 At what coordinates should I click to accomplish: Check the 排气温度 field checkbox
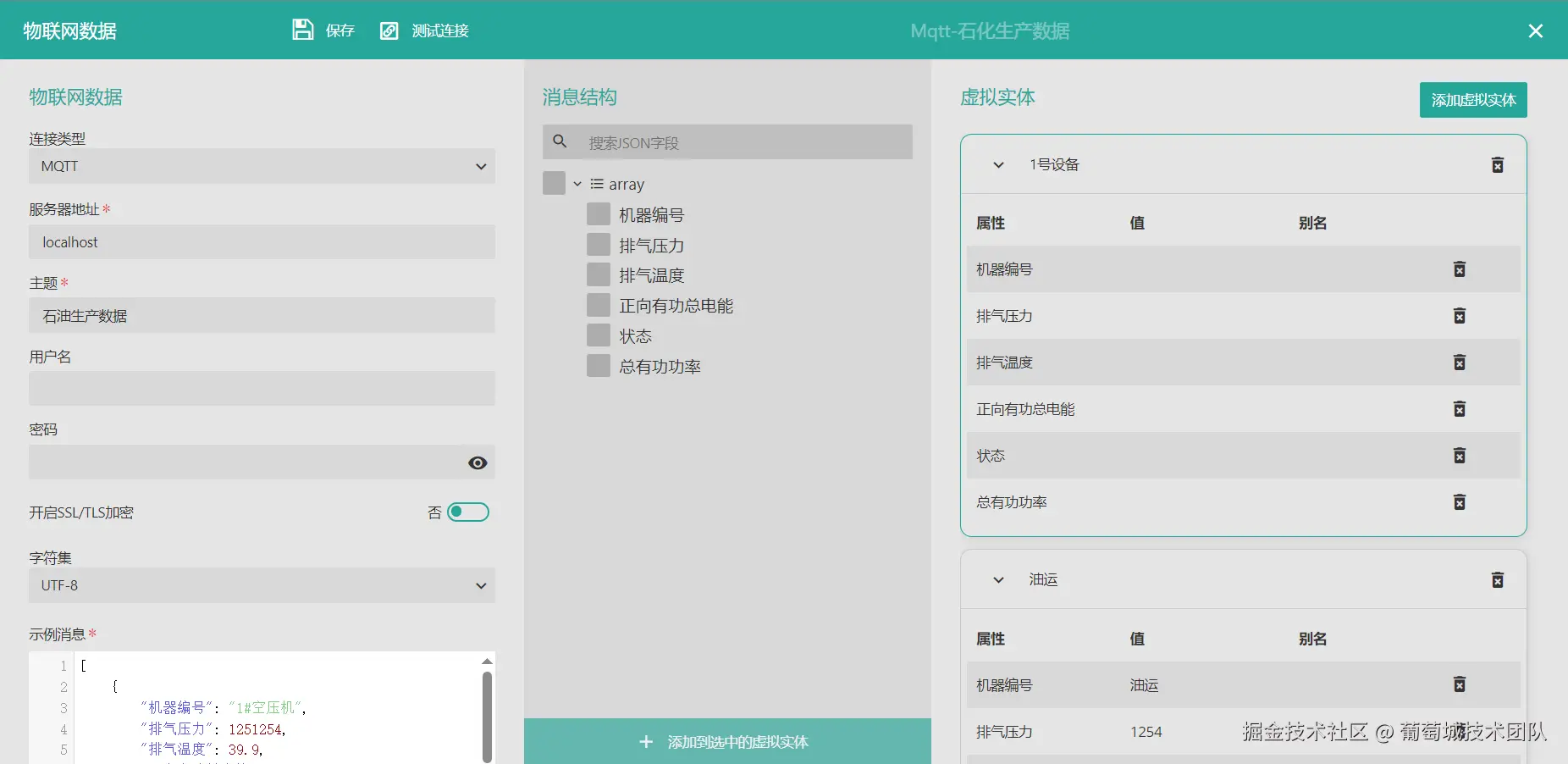point(599,274)
